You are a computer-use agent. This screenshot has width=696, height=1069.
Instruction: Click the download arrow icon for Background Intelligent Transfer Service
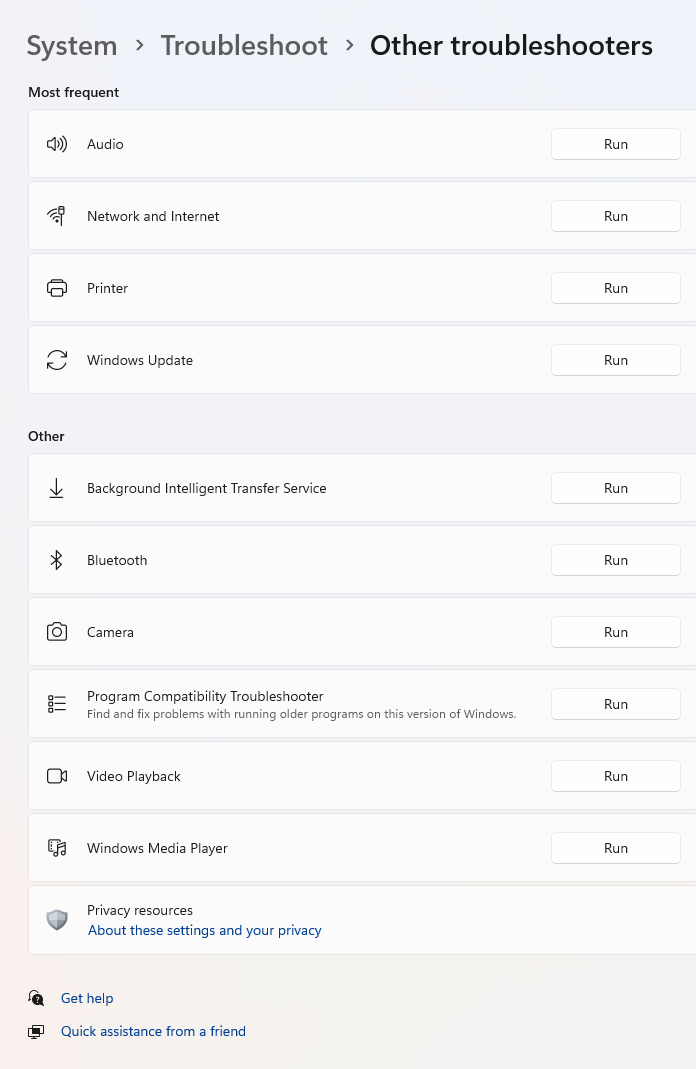point(57,488)
